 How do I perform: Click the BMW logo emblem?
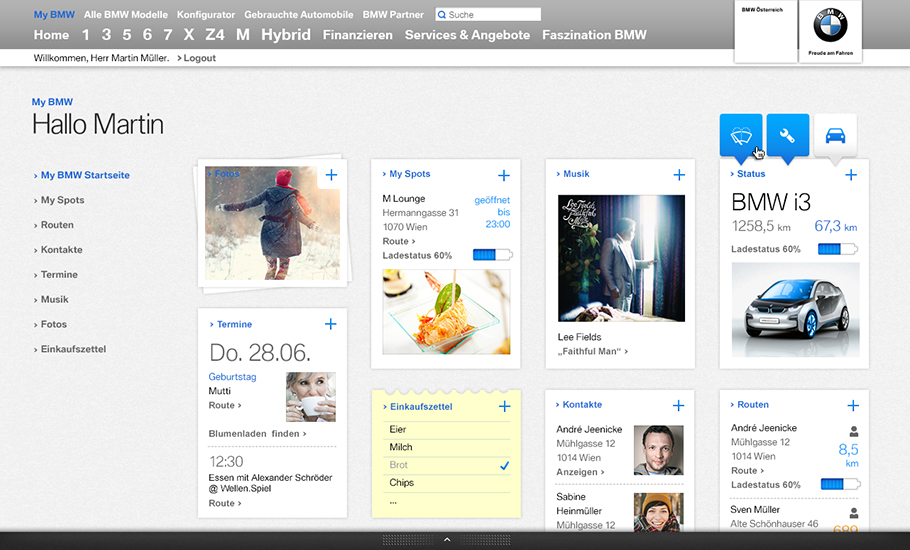click(830, 25)
